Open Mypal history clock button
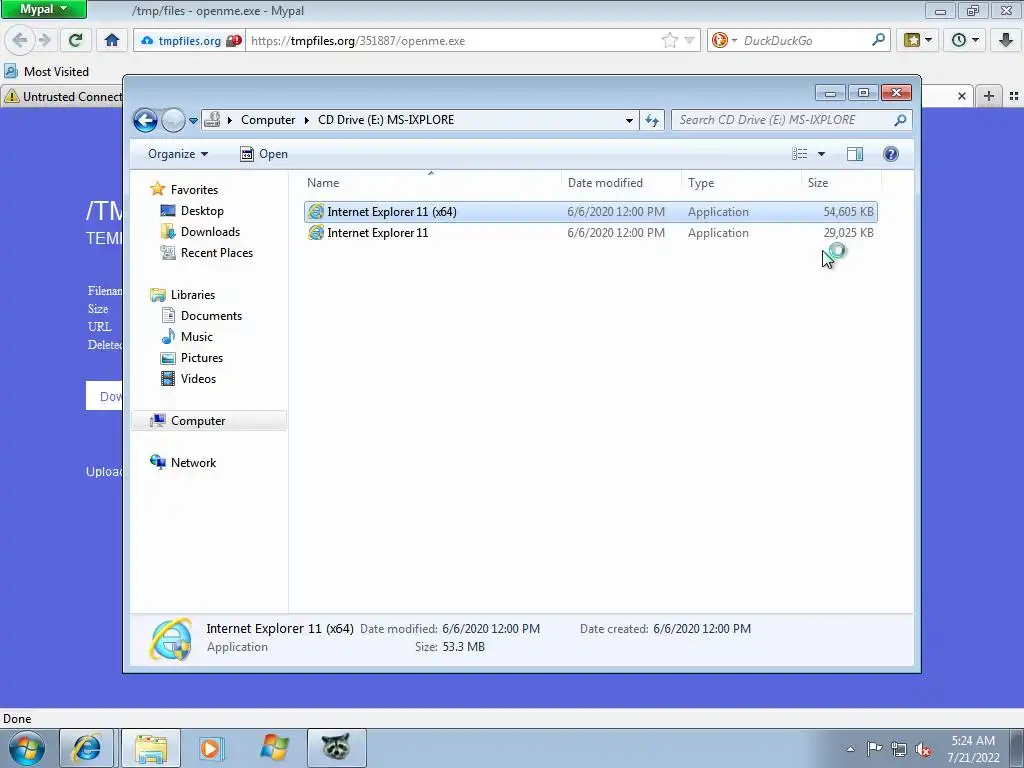1024x768 pixels. (x=965, y=40)
